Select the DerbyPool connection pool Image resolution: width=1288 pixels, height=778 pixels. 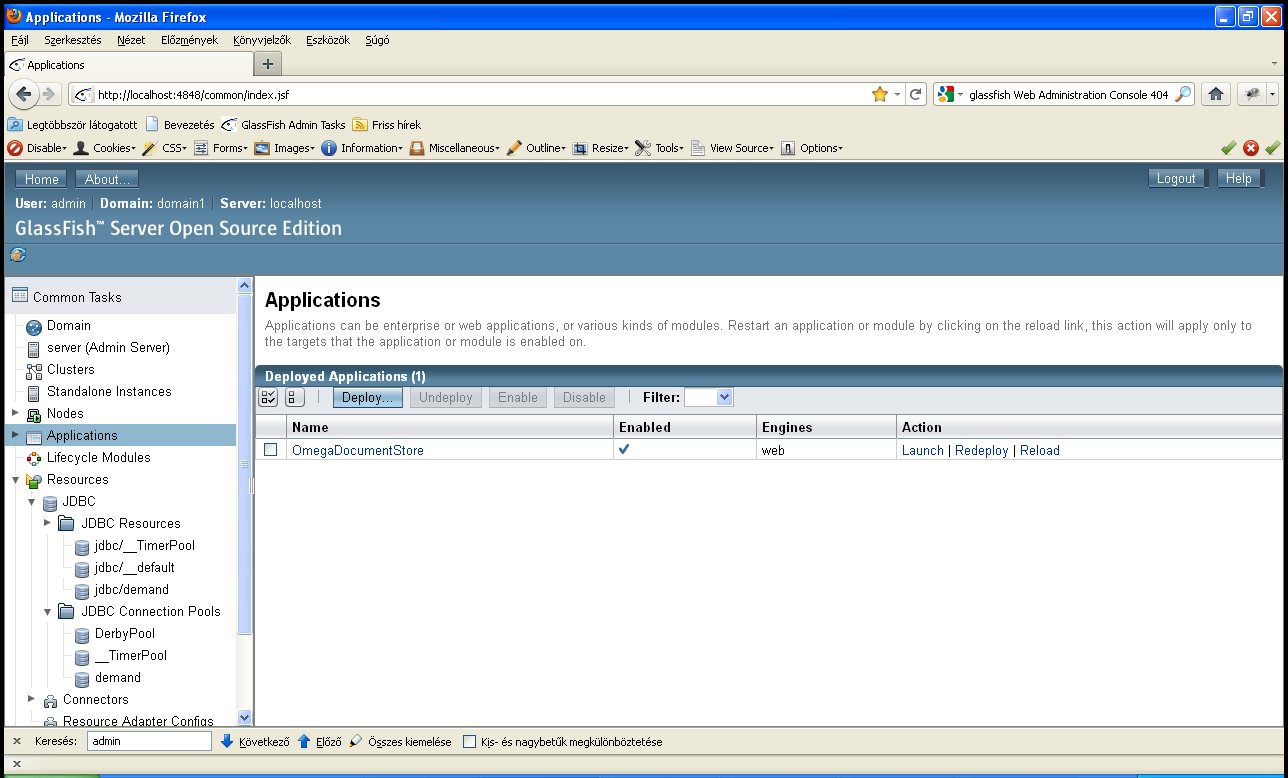(125, 634)
